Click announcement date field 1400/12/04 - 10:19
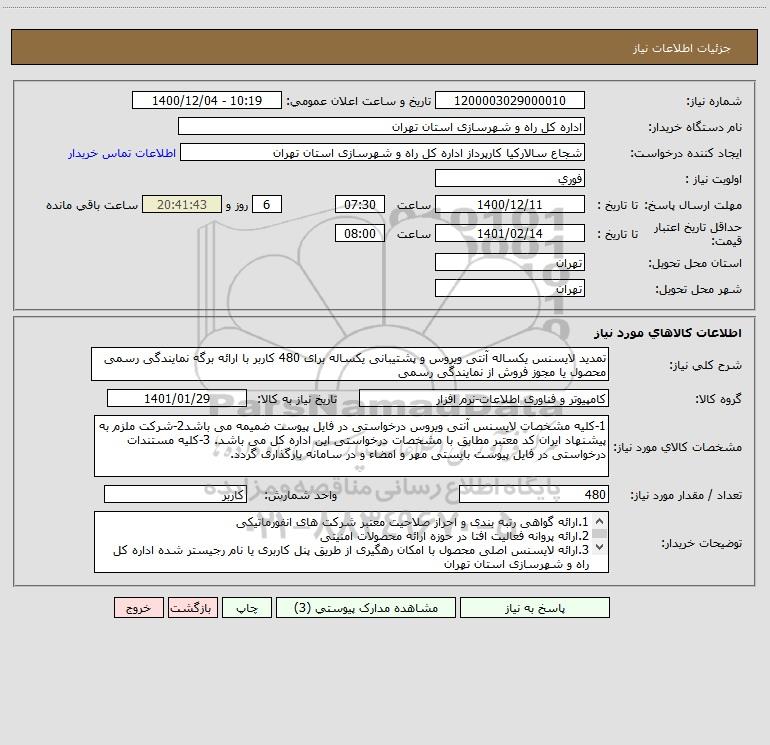The height and width of the screenshot is (745, 770). (207, 101)
